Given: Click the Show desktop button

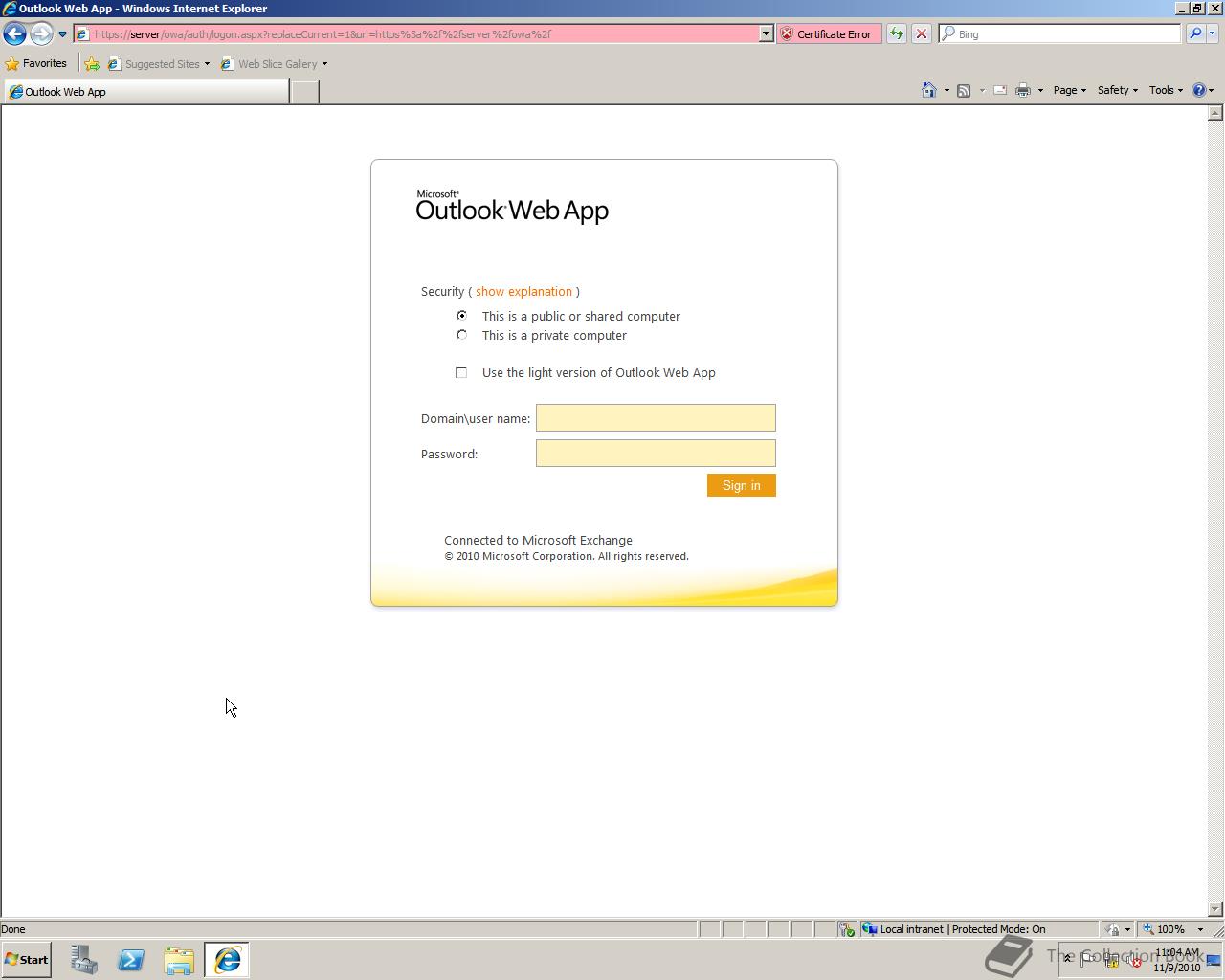Looking at the screenshot, I should [x=1214, y=960].
